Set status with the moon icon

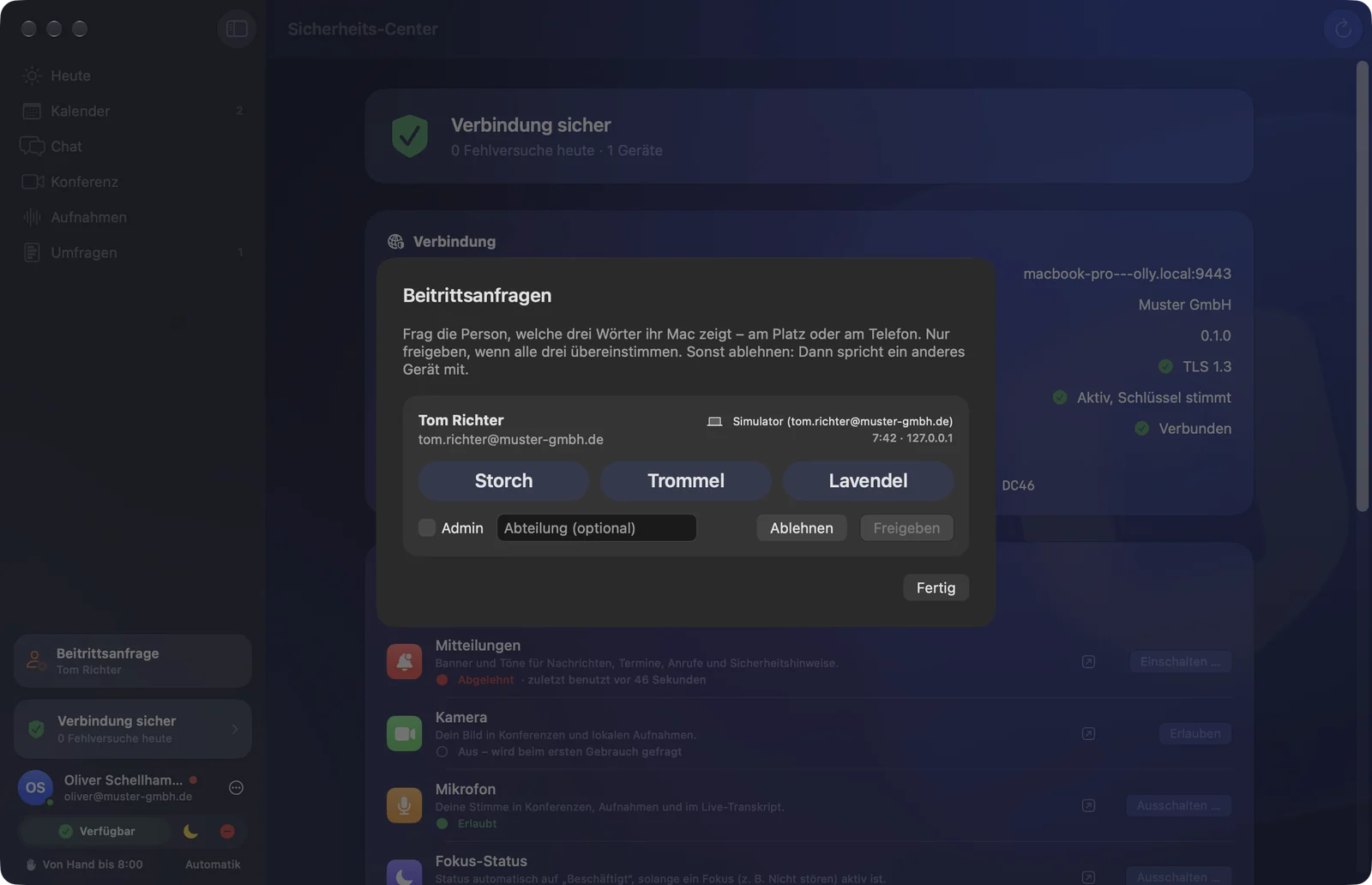coord(190,832)
